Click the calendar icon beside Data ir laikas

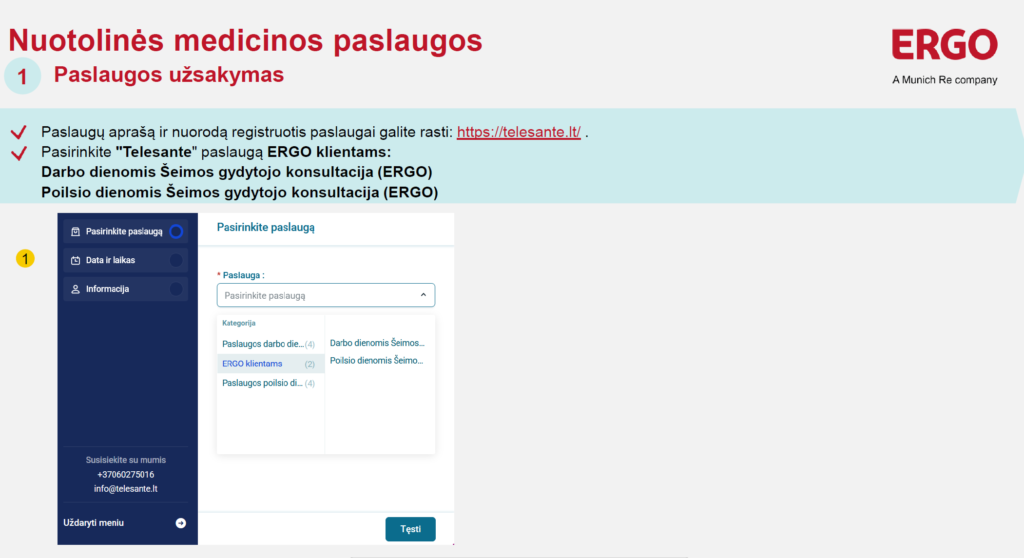[x=75, y=261]
